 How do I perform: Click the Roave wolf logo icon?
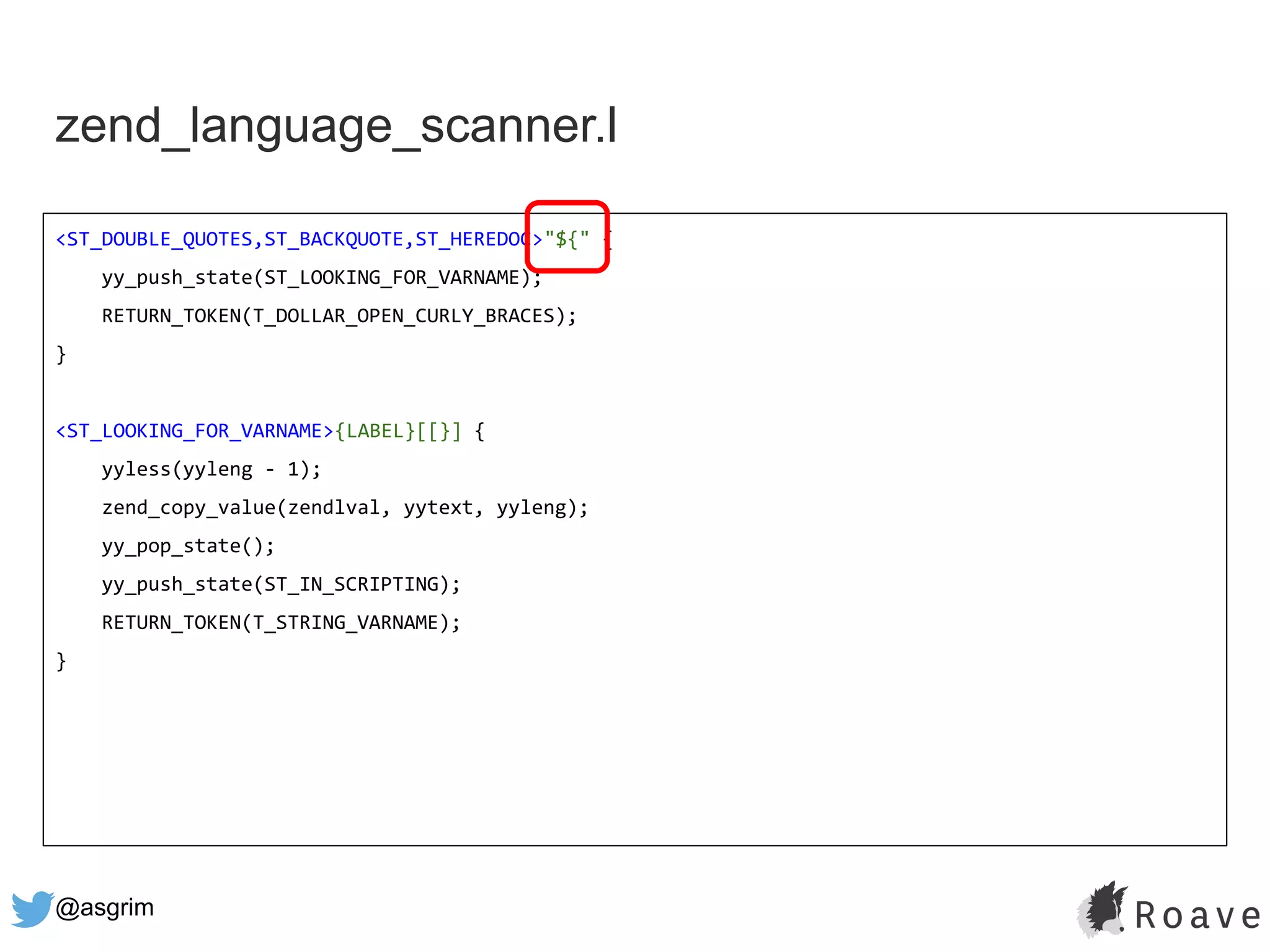point(1102,909)
